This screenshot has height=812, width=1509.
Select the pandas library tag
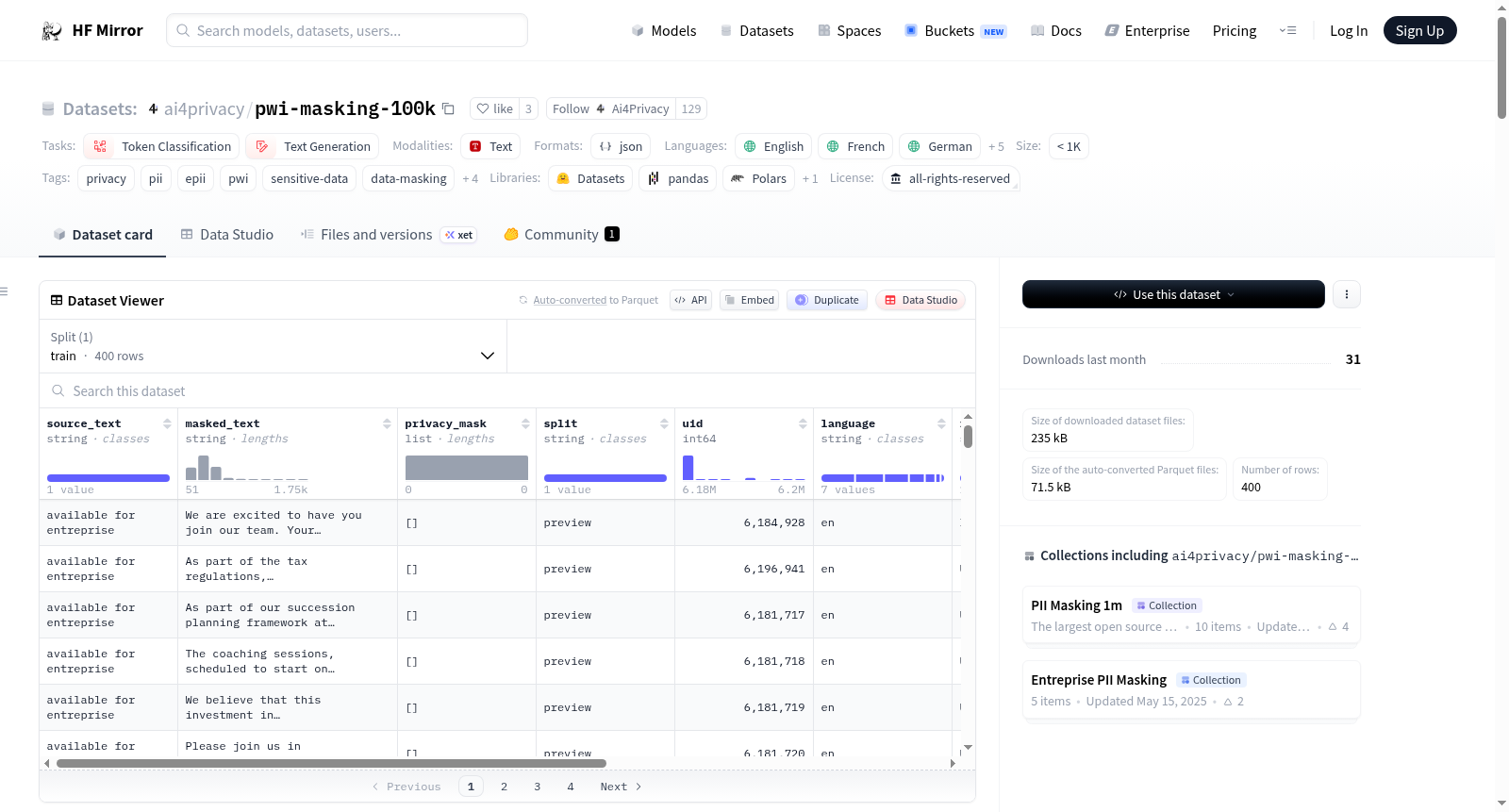click(x=678, y=179)
